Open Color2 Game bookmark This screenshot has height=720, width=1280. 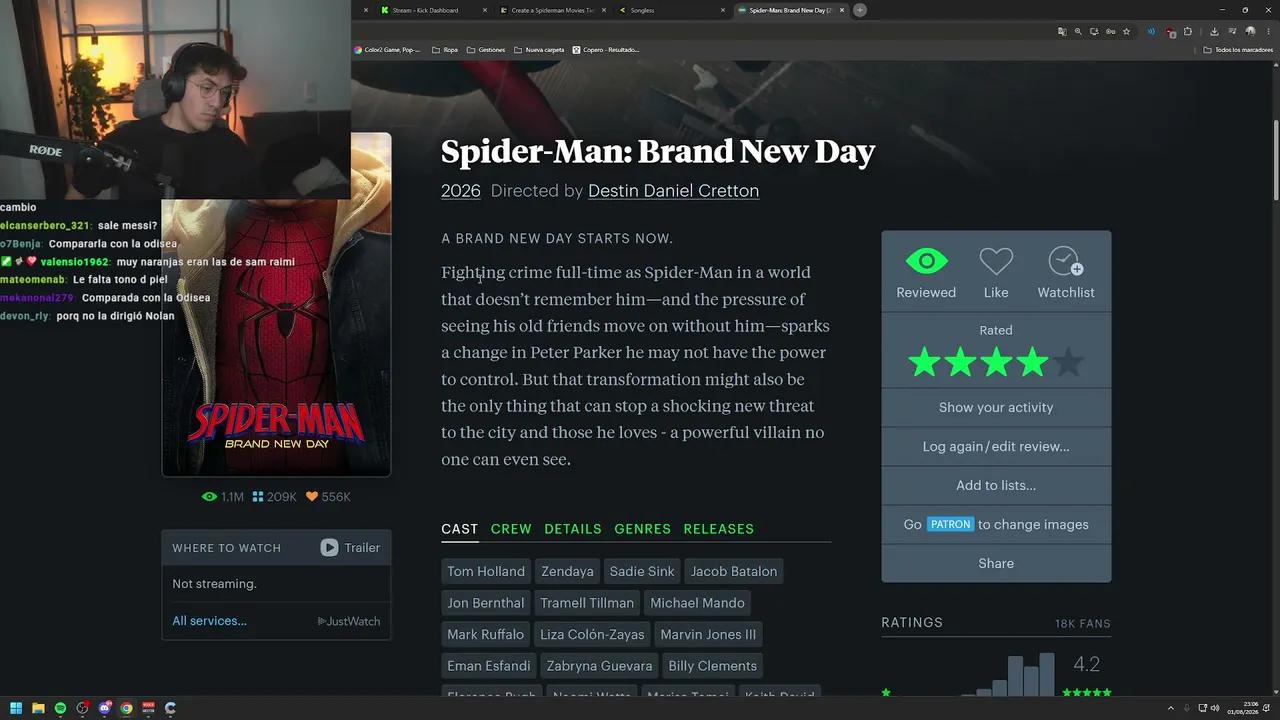(388, 50)
